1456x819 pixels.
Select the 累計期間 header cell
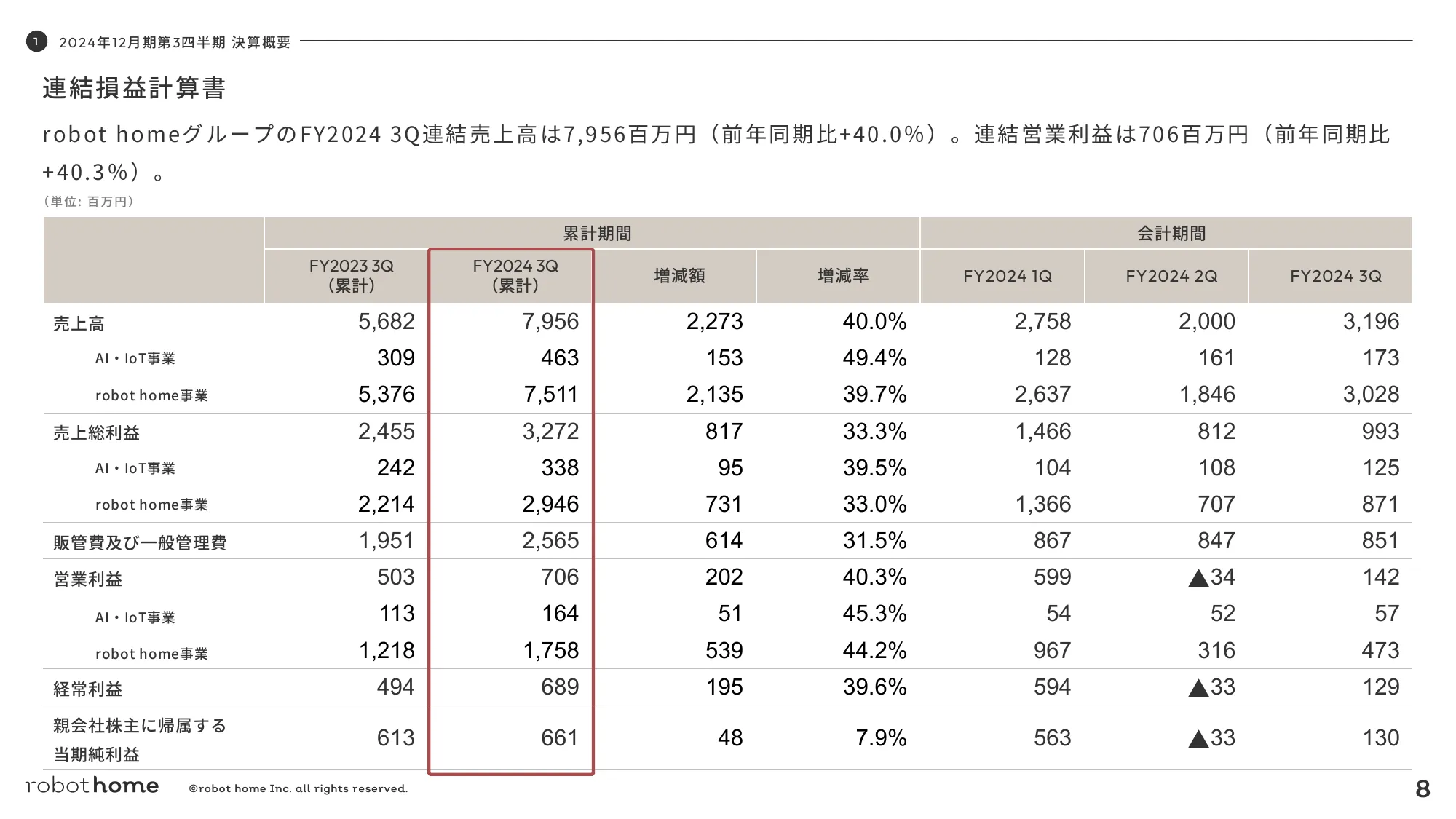pos(596,234)
